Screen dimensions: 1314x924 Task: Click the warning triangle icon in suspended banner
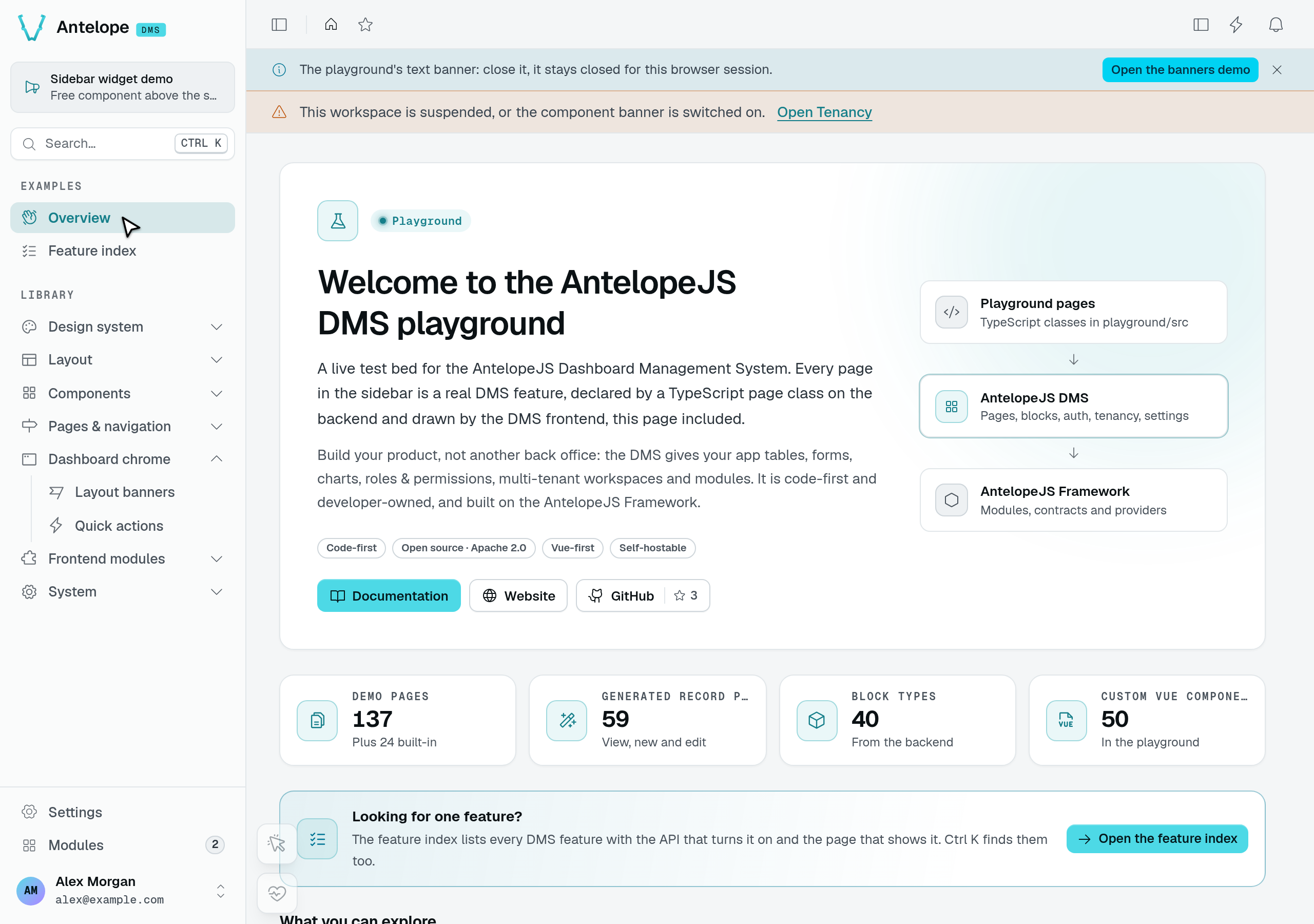[279, 112]
